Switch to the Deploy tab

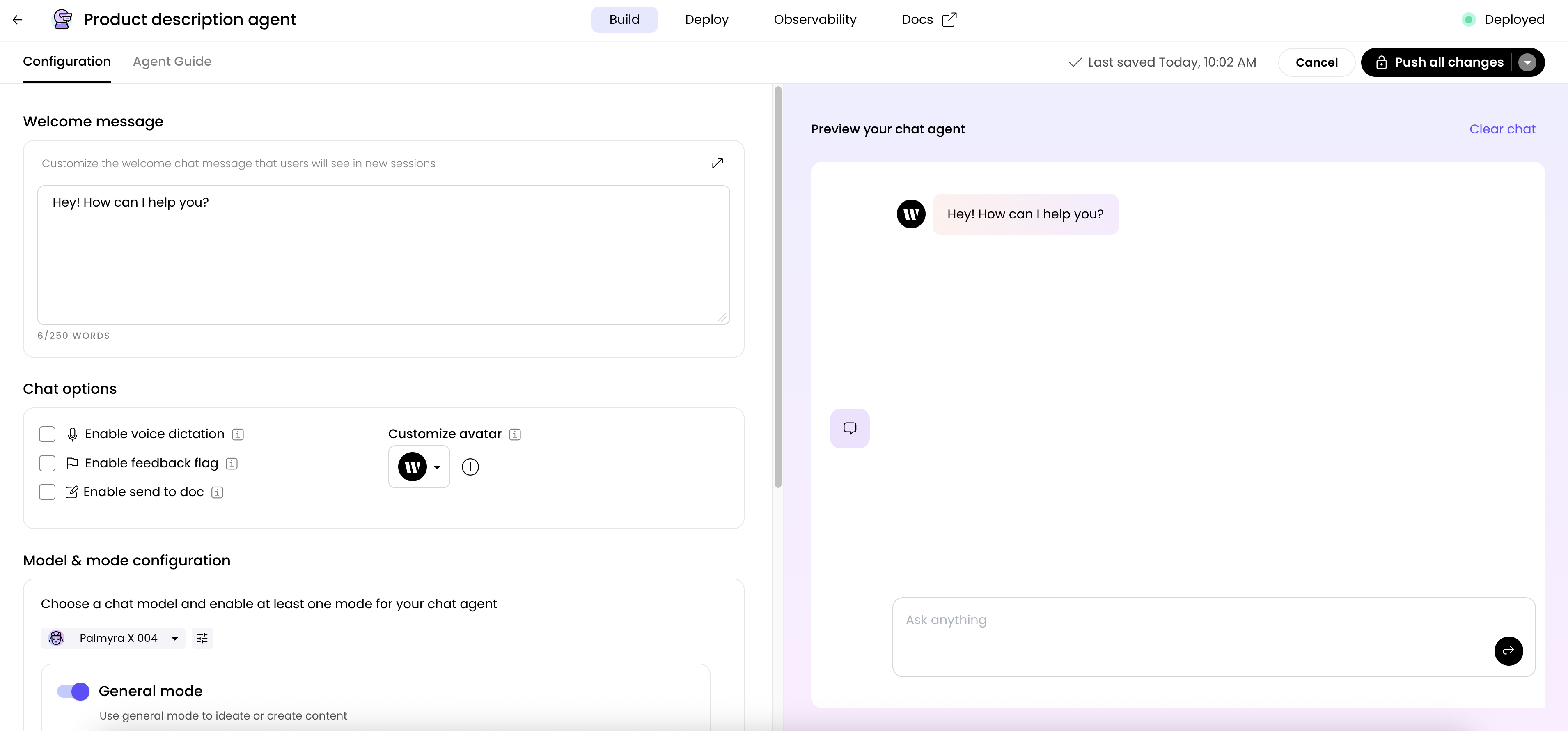[706, 19]
